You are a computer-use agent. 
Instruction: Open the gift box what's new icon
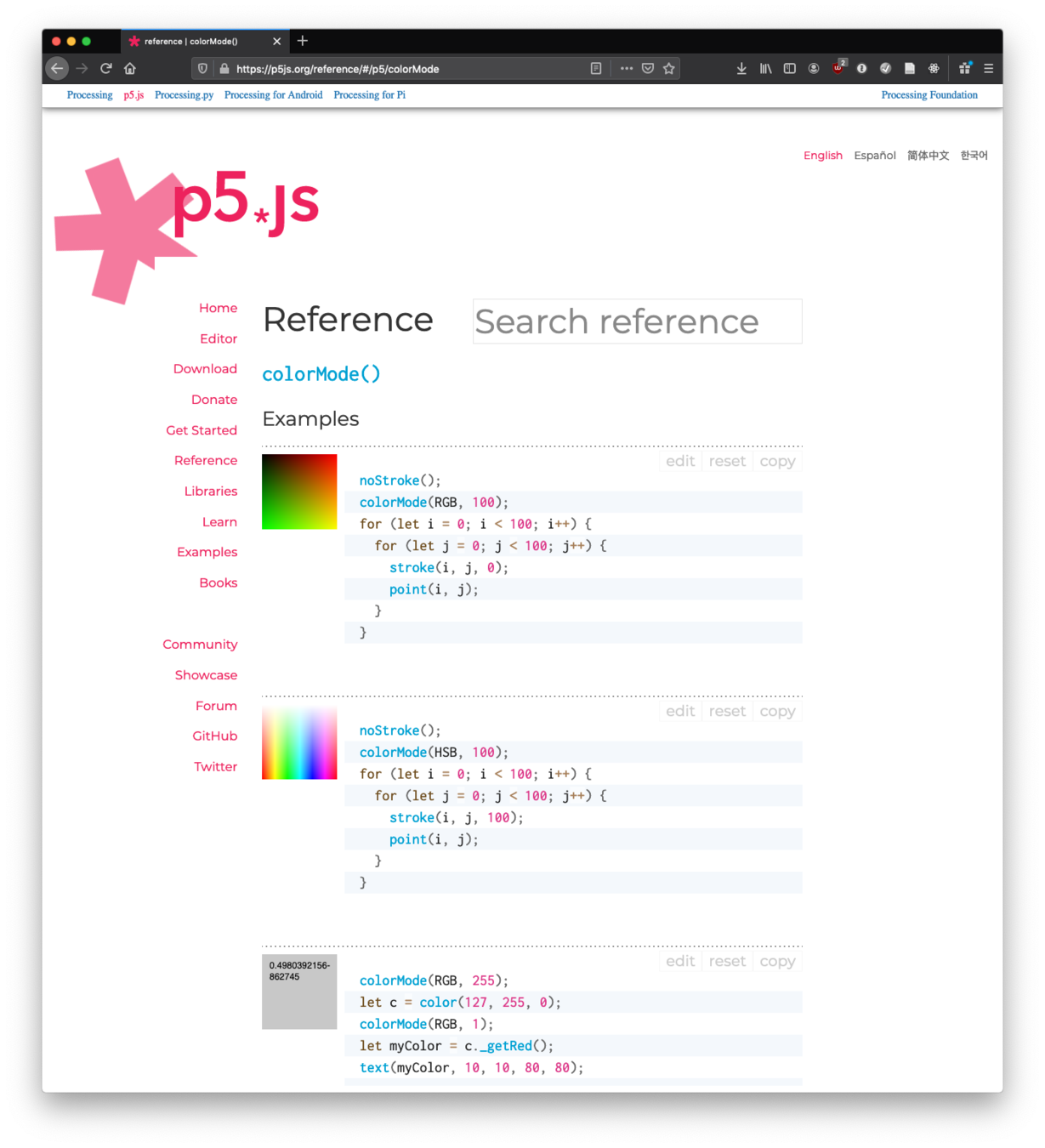[x=965, y=68]
